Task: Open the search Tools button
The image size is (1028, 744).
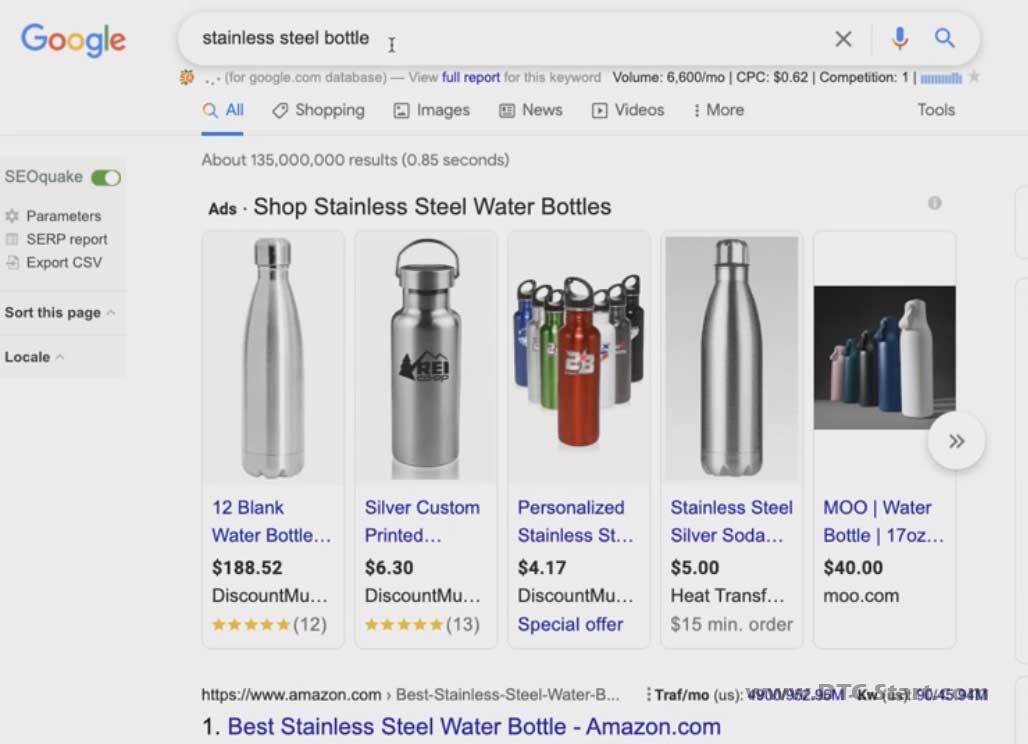Action: 936,110
